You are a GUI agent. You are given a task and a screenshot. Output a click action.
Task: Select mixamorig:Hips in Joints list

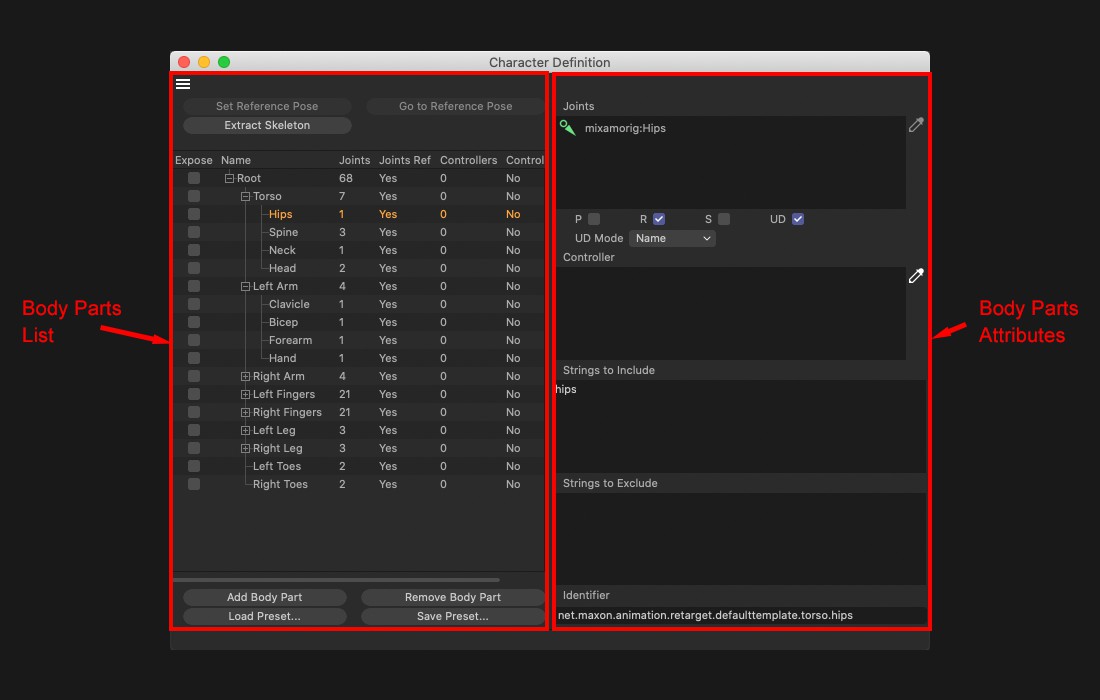pyautogui.click(x=625, y=128)
